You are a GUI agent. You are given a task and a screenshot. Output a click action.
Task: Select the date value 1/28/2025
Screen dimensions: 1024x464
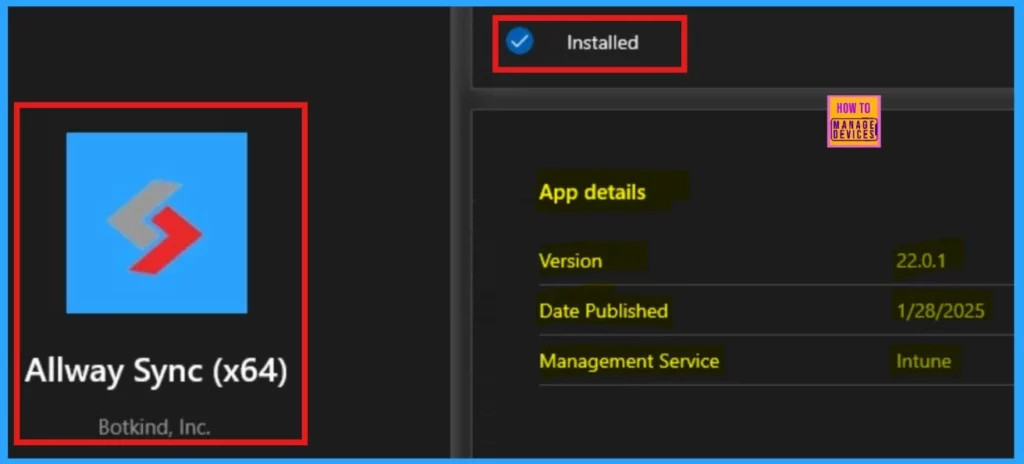940,310
